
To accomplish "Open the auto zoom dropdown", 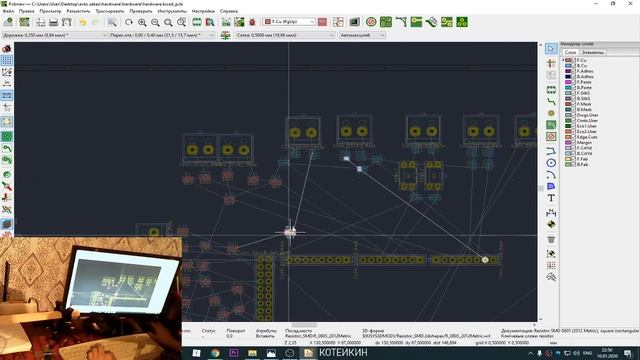I will (362, 35).
